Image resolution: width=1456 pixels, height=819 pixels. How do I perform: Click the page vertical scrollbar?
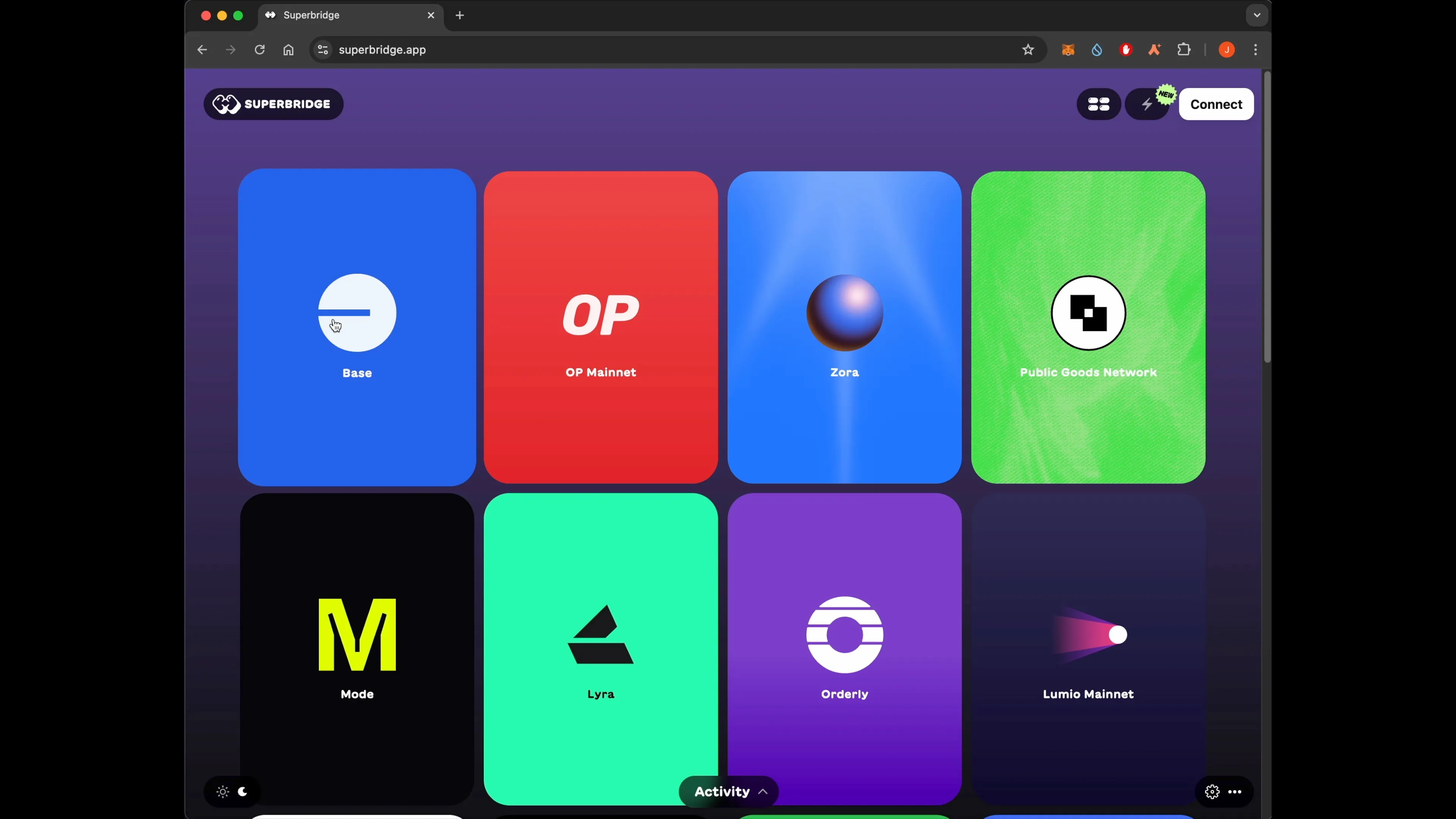coord(1267,217)
